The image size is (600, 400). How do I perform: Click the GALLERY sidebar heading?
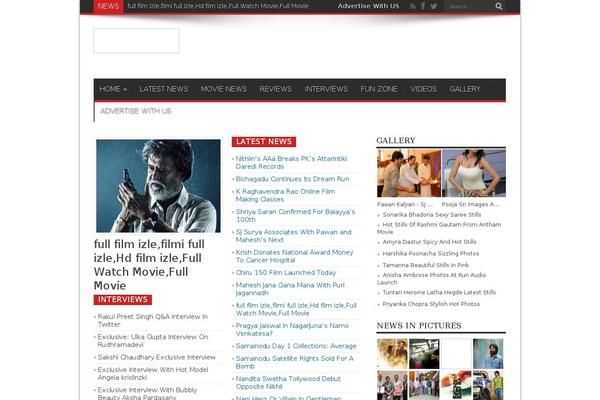click(396, 140)
